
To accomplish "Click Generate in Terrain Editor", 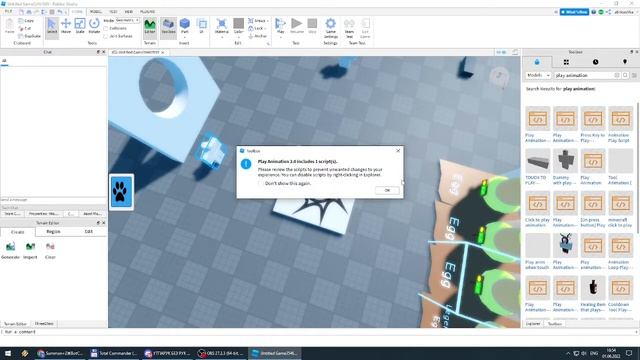I will click(x=11, y=250).
